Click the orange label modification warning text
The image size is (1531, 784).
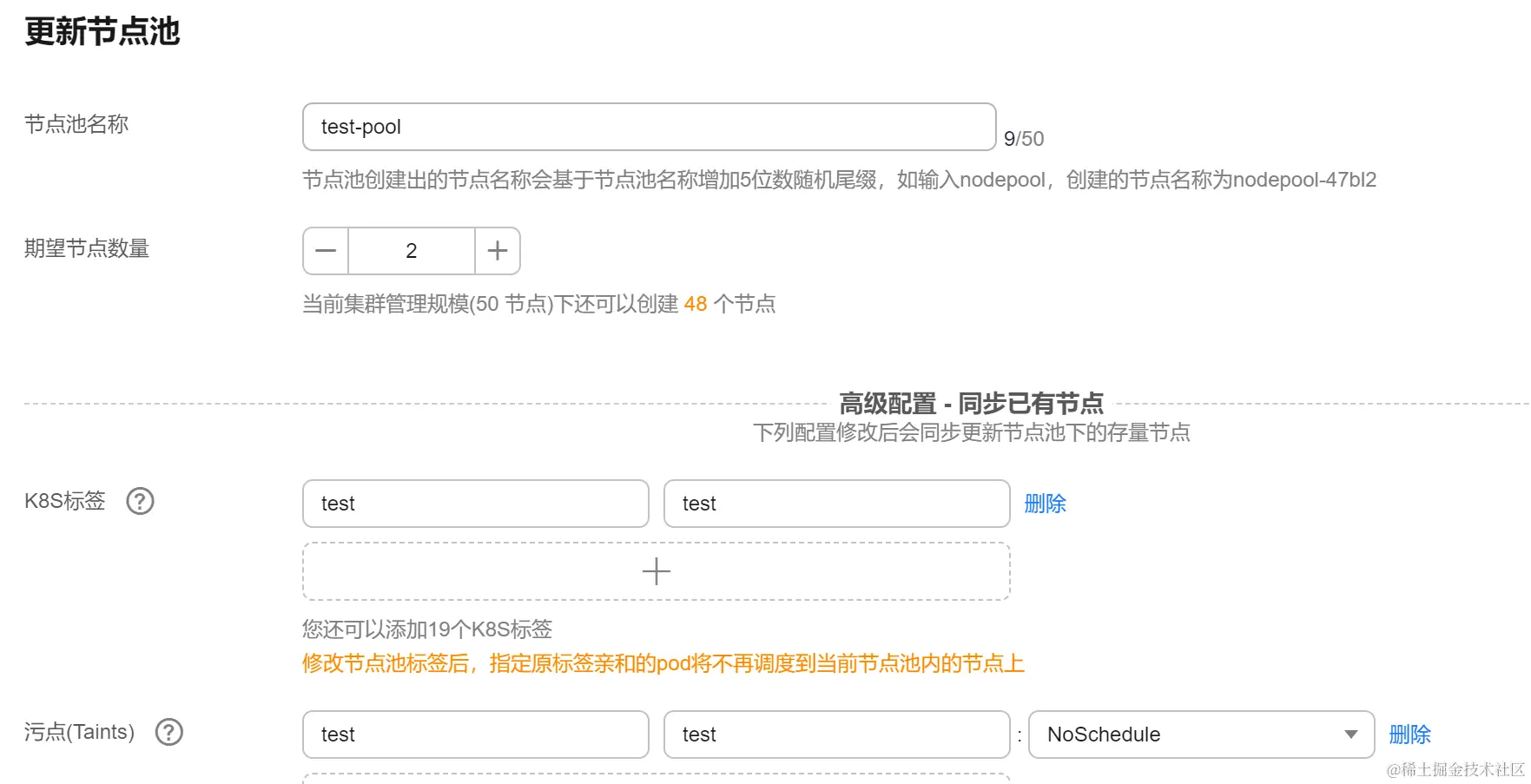pos(663,663)
